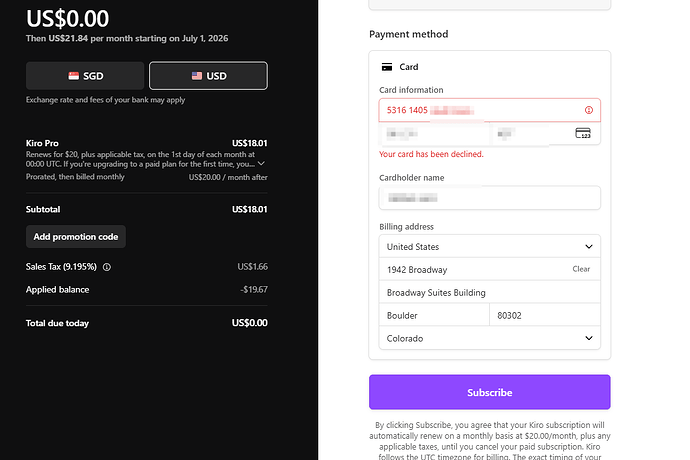Image resolution: width=690 pixels, height=460 pixels.
Task: Click the card number error alert icon
Action: [x=588, y=110]
